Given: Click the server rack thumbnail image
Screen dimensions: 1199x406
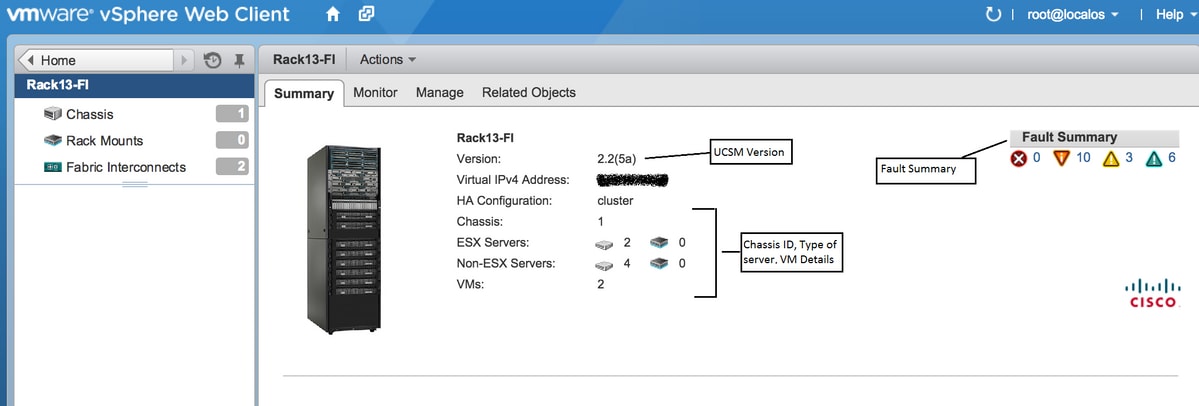Looking at the screenshot, I should pyautogui.click(x=343, y=239).
